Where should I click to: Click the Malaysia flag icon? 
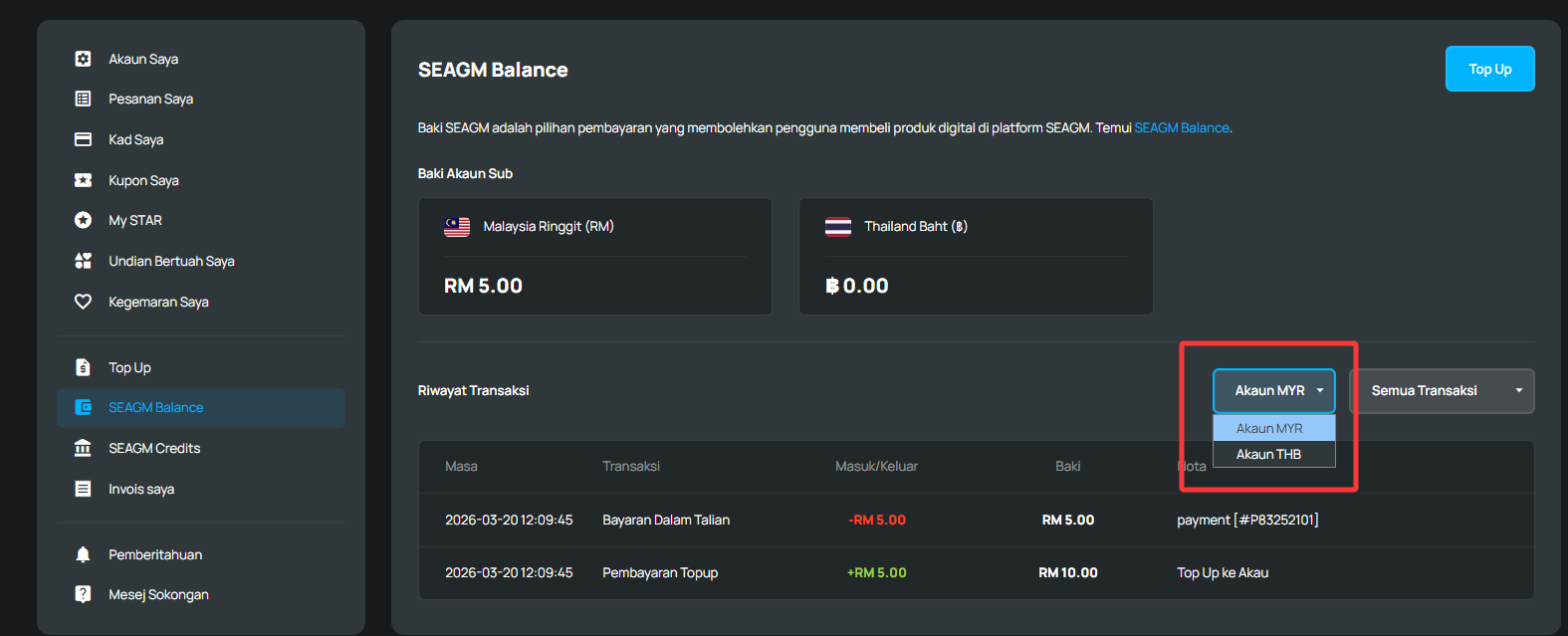click(x=457, y=227)
